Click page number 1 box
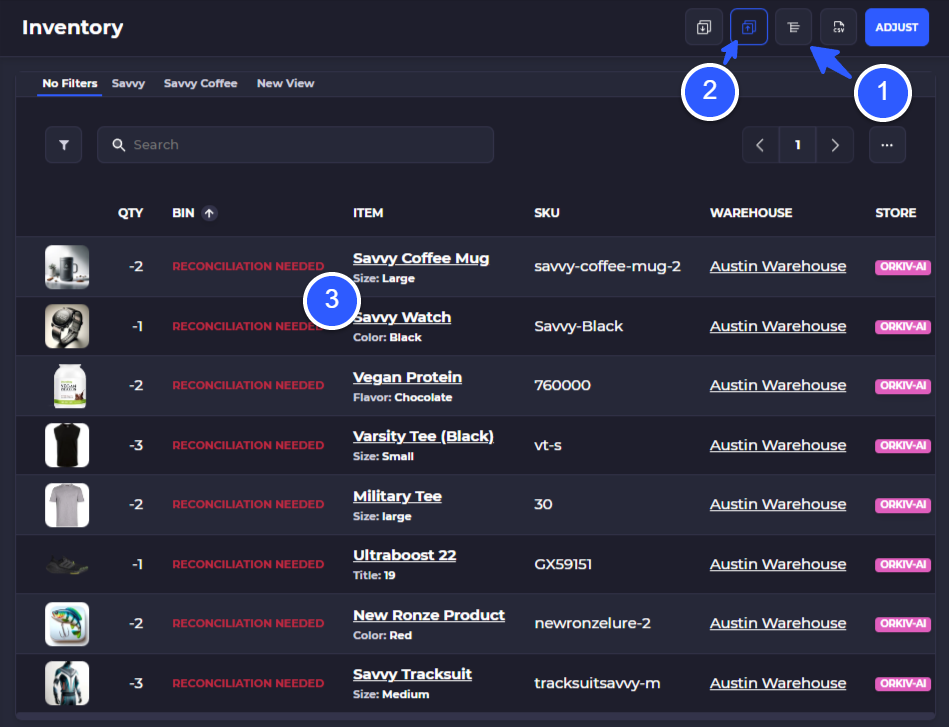 tap(798, 145)
